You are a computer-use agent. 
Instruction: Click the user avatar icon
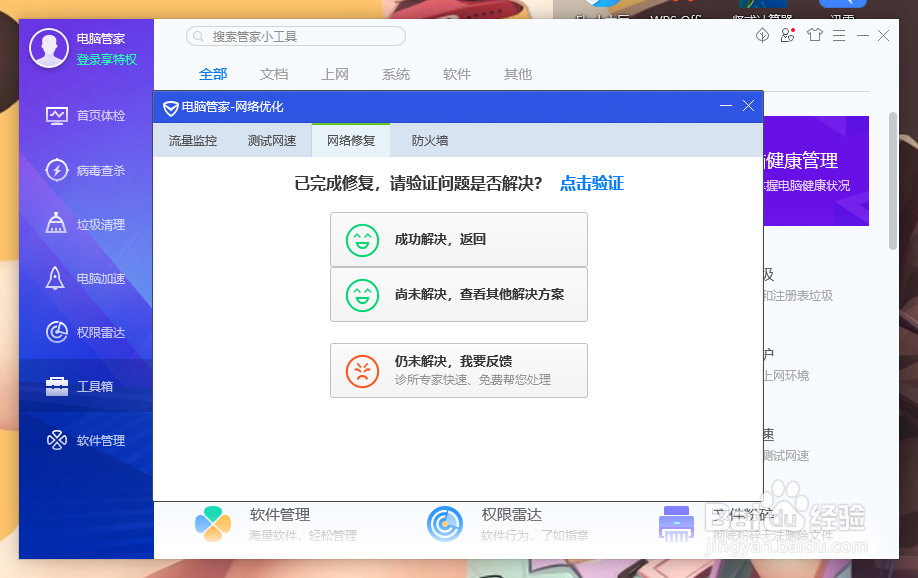click(49, 48)
